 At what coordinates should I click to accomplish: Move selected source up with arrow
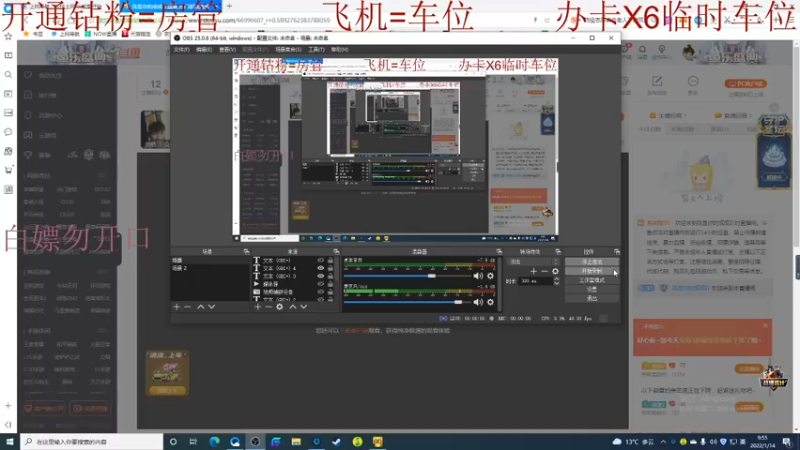[293, 307]
